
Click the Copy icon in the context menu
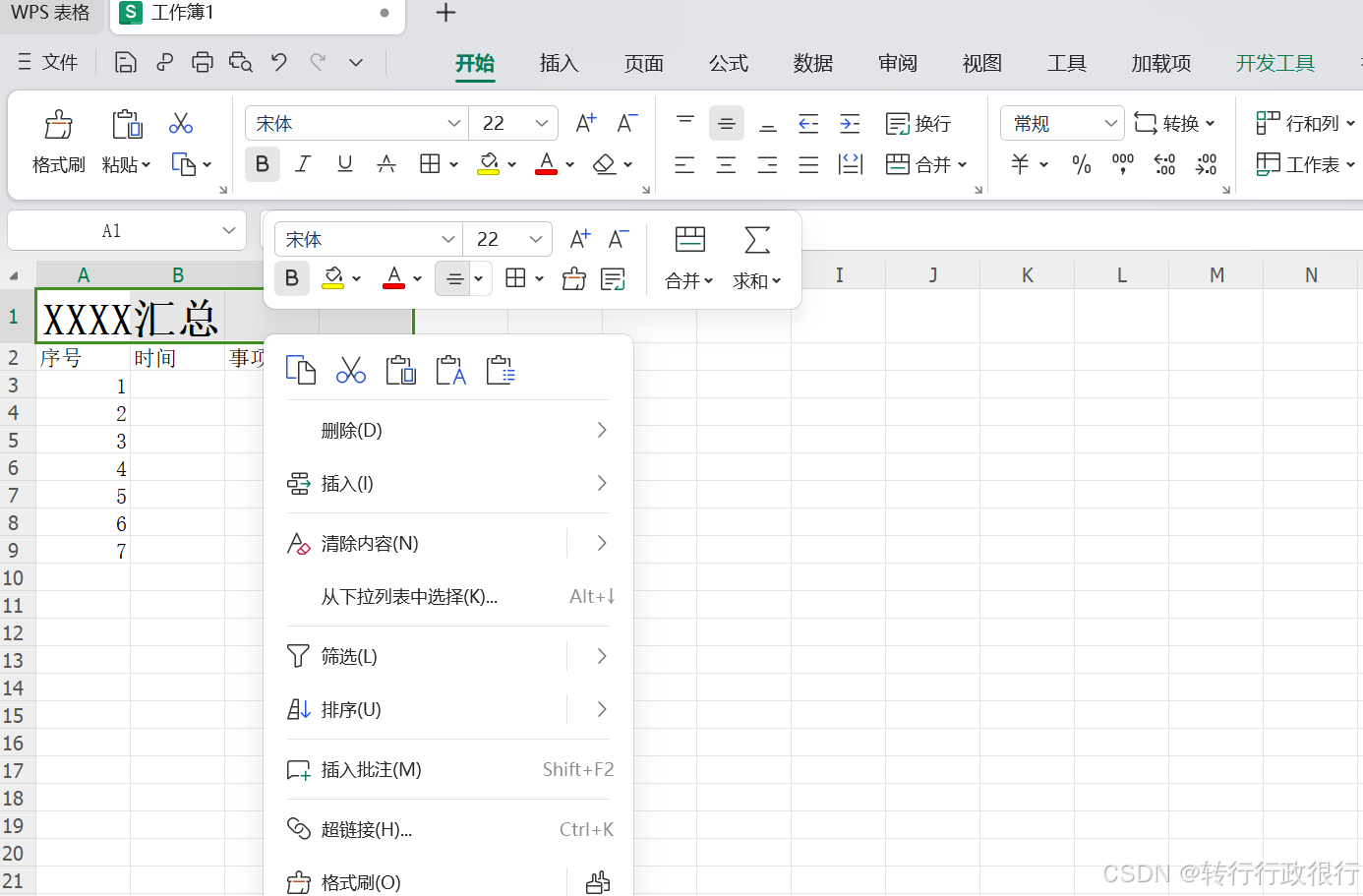click(x=301, y=370)
